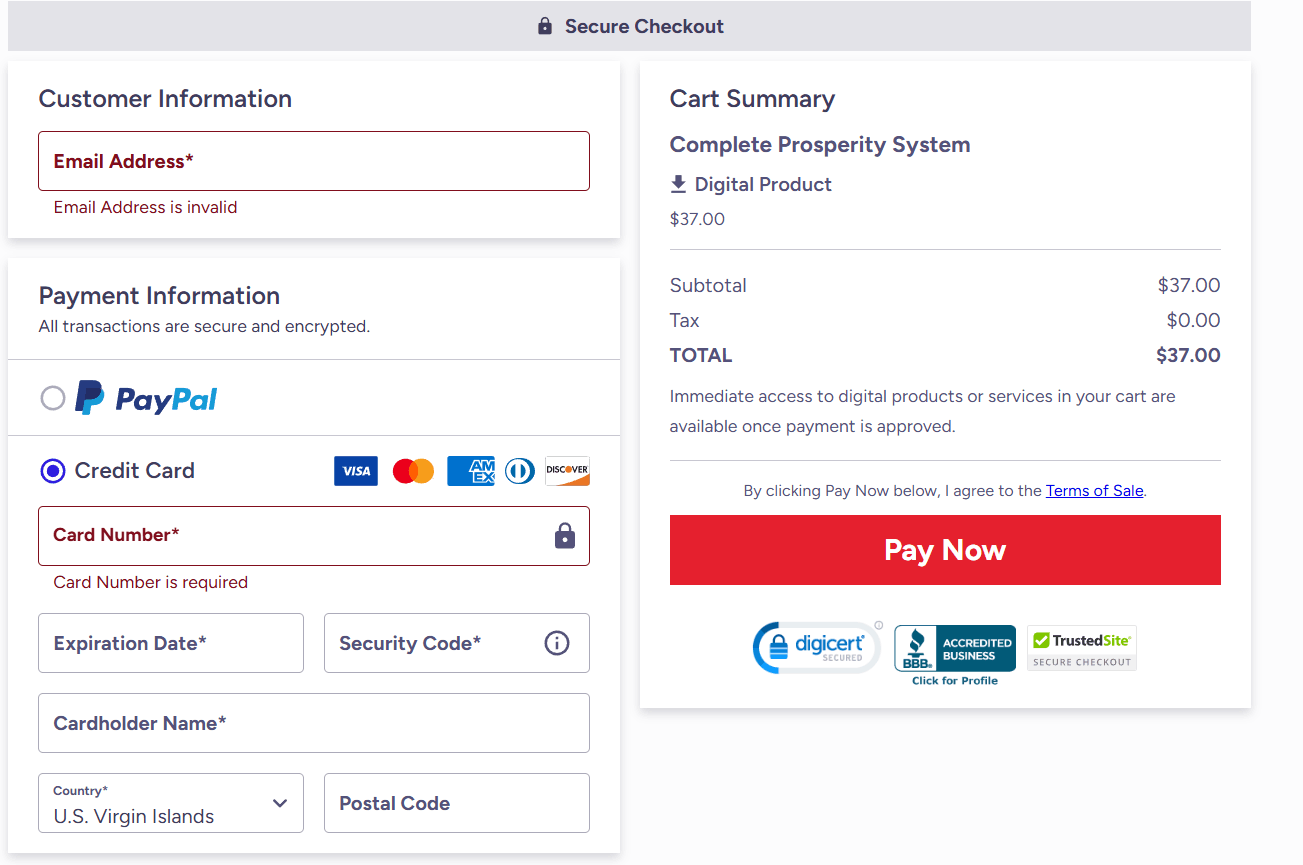Click the Mastercard logo icon
Image resolution: width=1303 pixels, height=865 pixels.
(413, 471)
